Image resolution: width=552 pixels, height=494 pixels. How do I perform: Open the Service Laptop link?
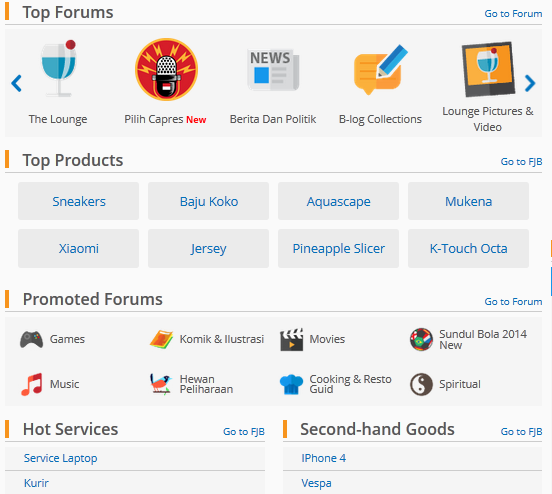[x=61, y=458]
